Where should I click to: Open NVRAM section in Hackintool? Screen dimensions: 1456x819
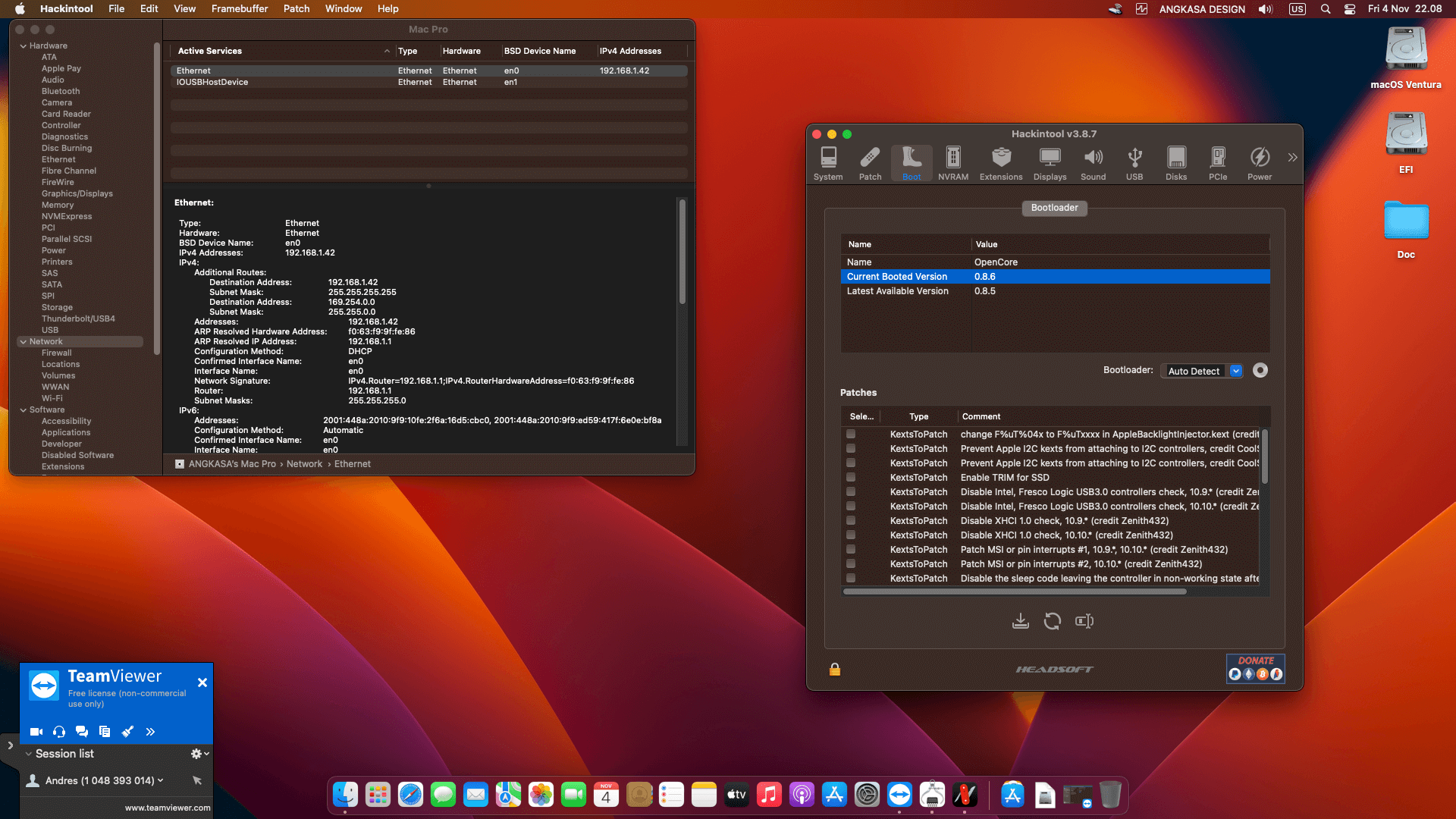tap(953, 163)
